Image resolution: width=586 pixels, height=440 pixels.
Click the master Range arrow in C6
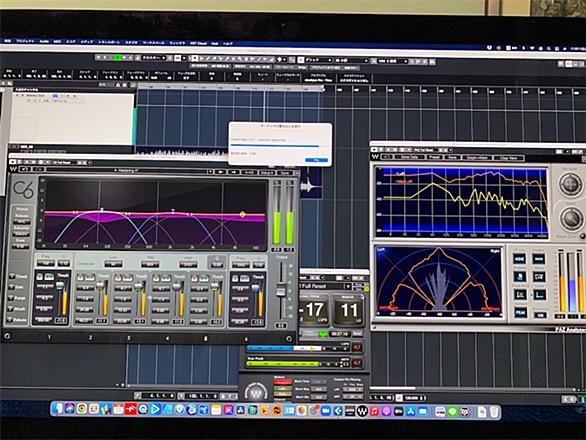pyautogui.click(x=11, y=298)
